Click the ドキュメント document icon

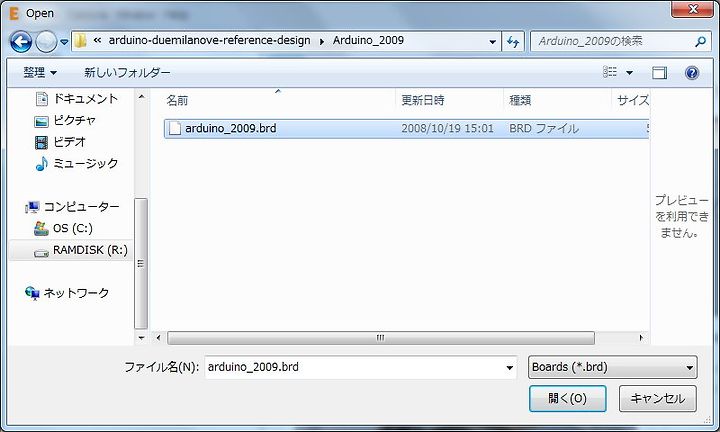(x=42, y=99)
